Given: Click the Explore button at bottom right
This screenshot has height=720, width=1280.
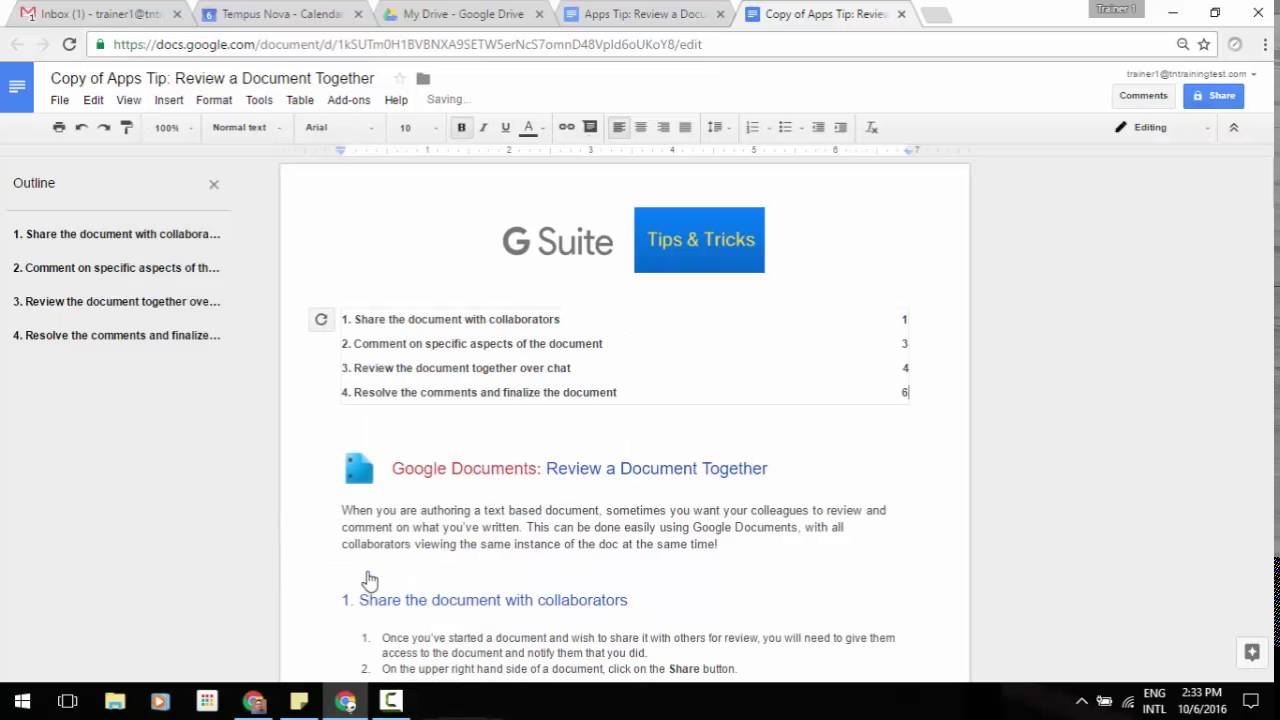Looking at the screenshot, I should coord(1251,652).
